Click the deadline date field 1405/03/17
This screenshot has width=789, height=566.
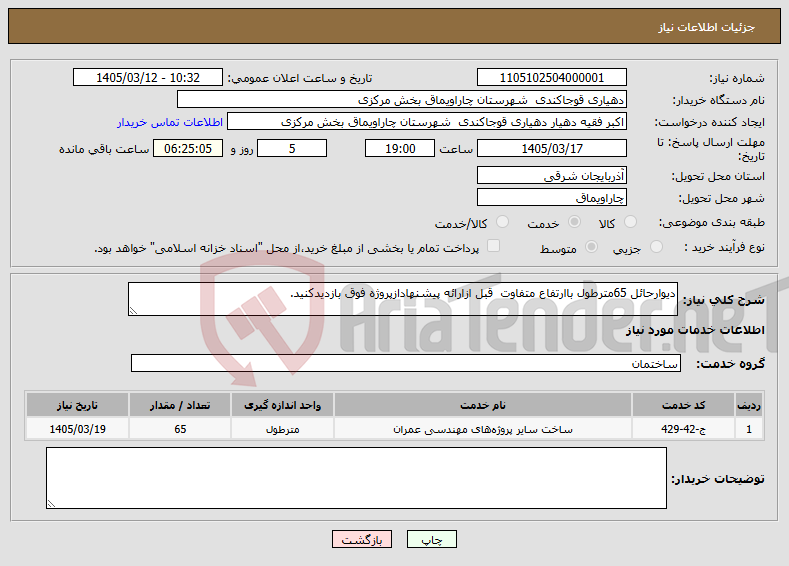[x=551, y=148]
